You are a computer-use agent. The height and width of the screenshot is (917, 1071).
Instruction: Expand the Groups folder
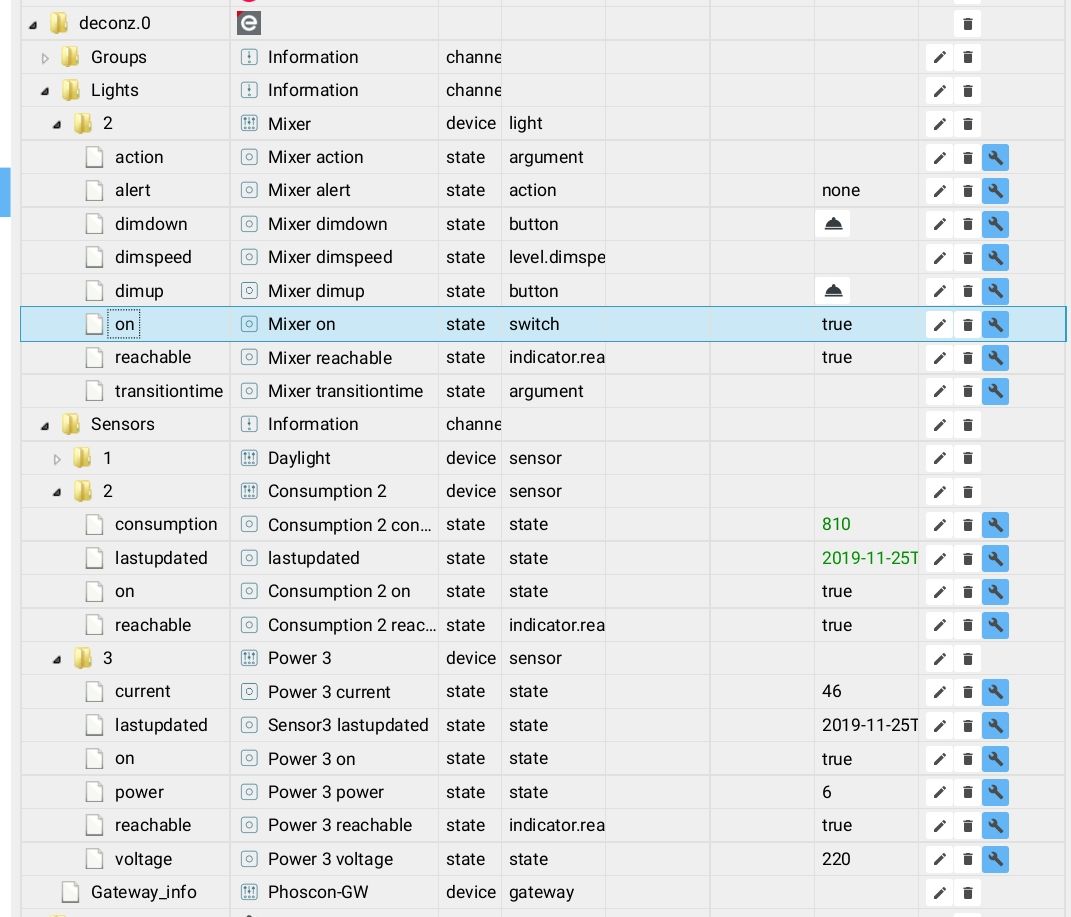(x=45, y=58)
